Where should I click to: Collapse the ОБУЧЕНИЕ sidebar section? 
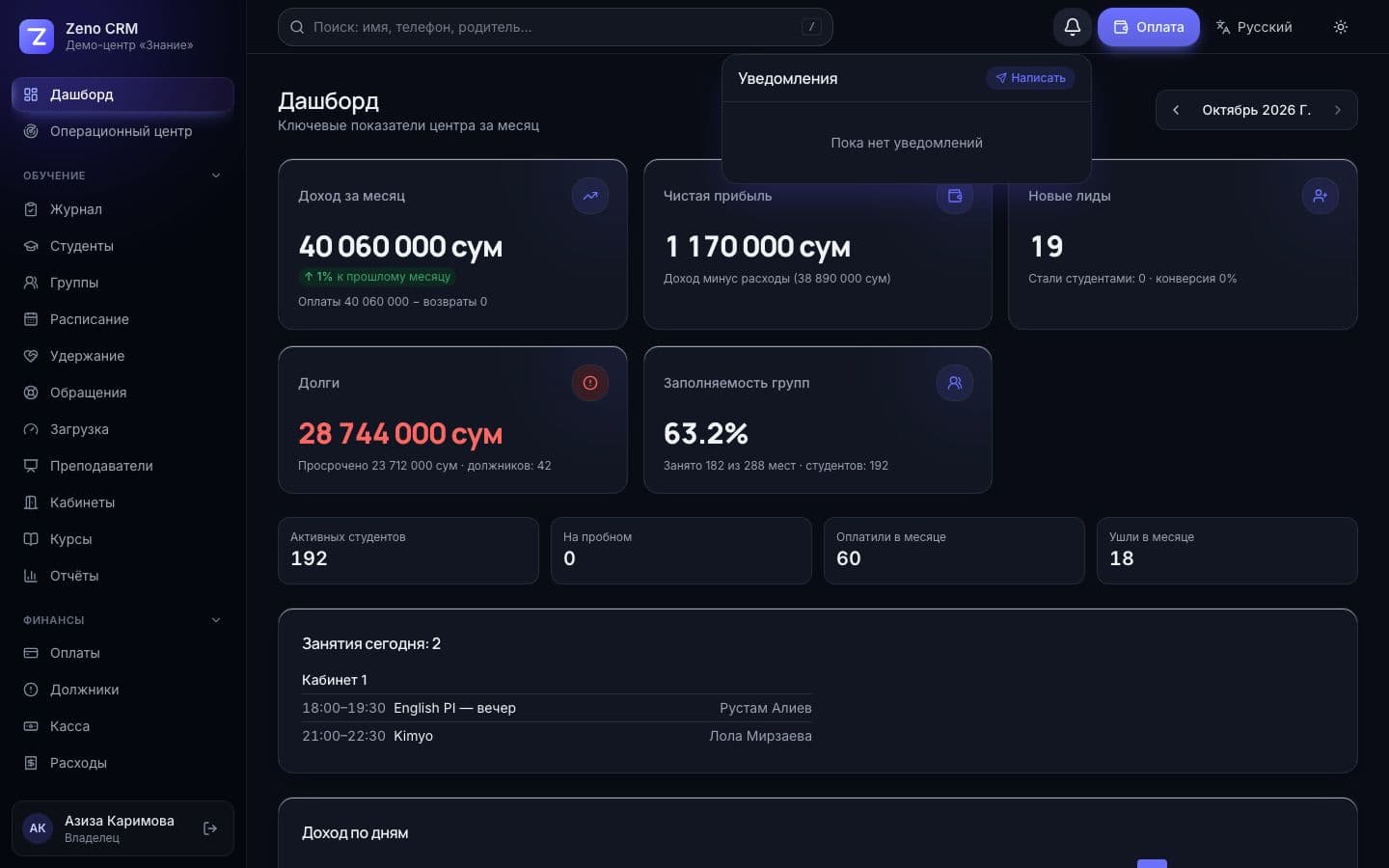(216, 176)
